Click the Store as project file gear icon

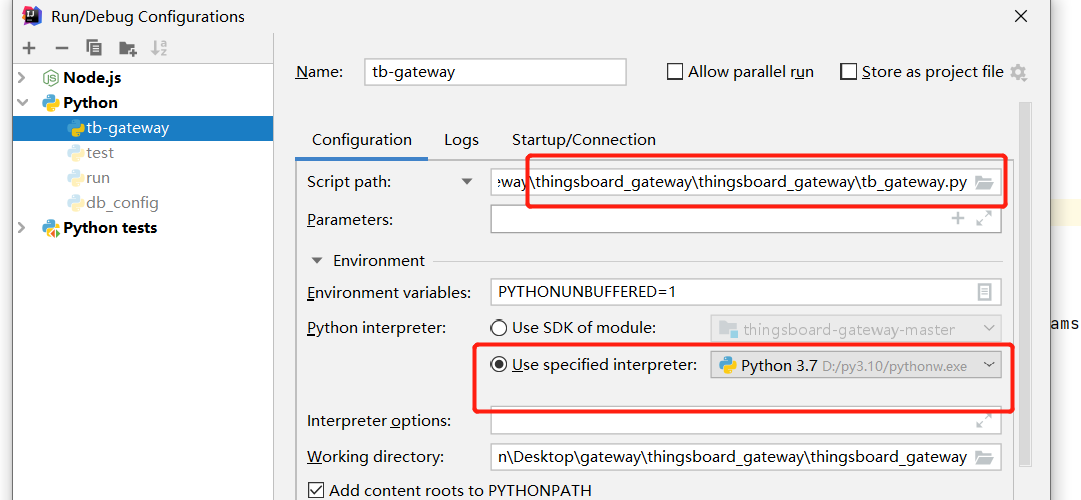coord(1018,72)
